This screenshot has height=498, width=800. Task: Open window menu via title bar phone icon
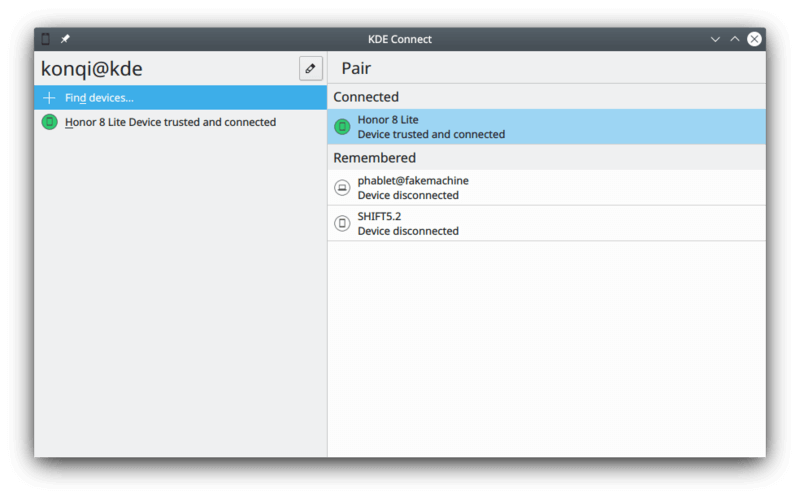coord(45,39)
